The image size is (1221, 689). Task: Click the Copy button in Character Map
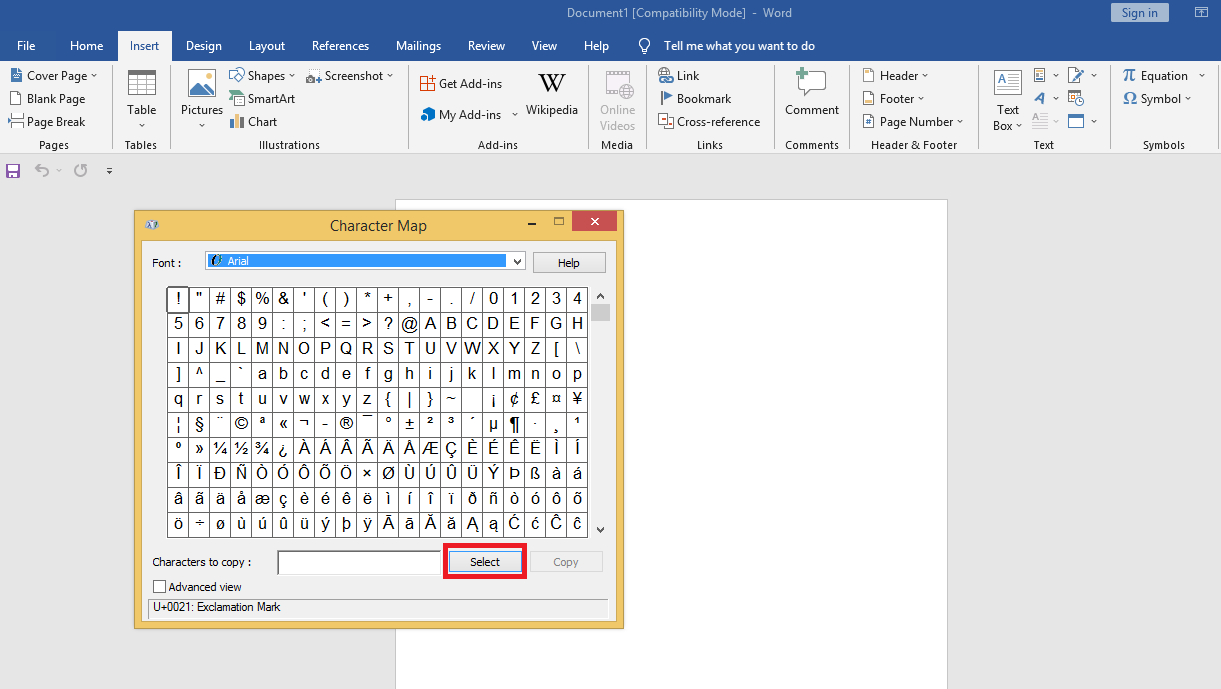coord(566,562)
